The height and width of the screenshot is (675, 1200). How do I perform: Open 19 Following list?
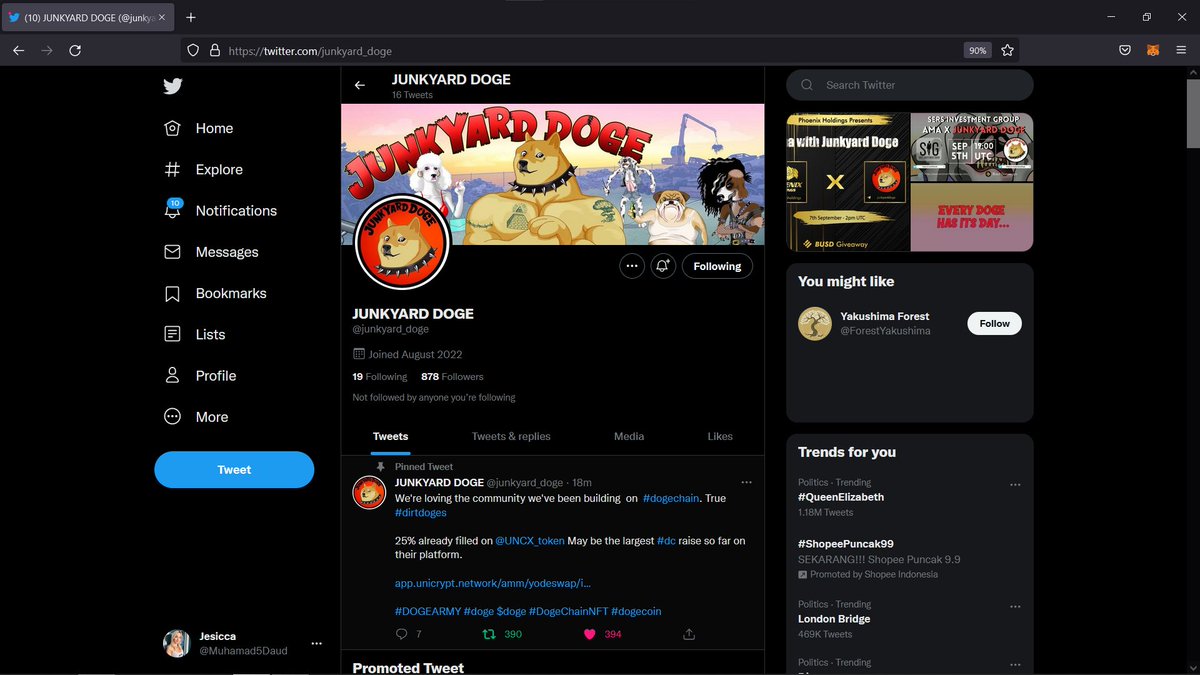[x=380, y=377]
